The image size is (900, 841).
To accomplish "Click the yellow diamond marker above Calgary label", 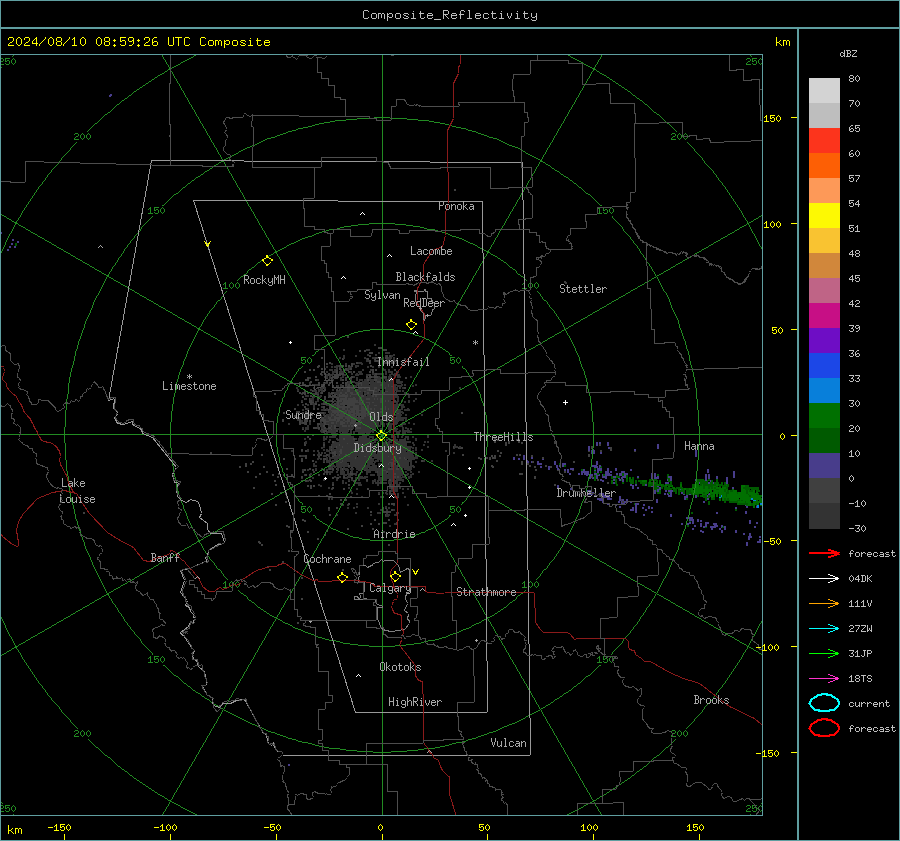I will pos(395,576).
